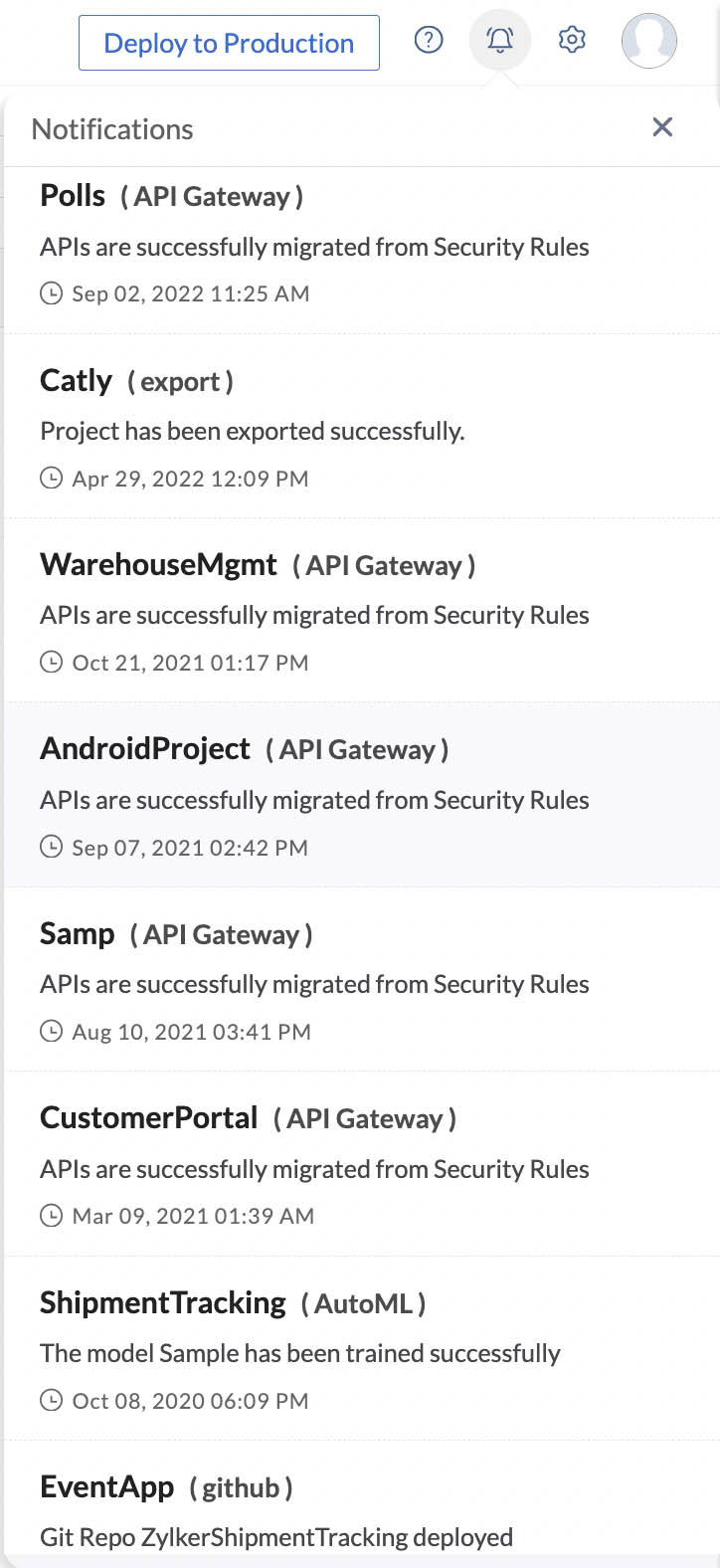Click the notifications bell icon
This screenshot has height=1568, width=720.
(500, 40)
